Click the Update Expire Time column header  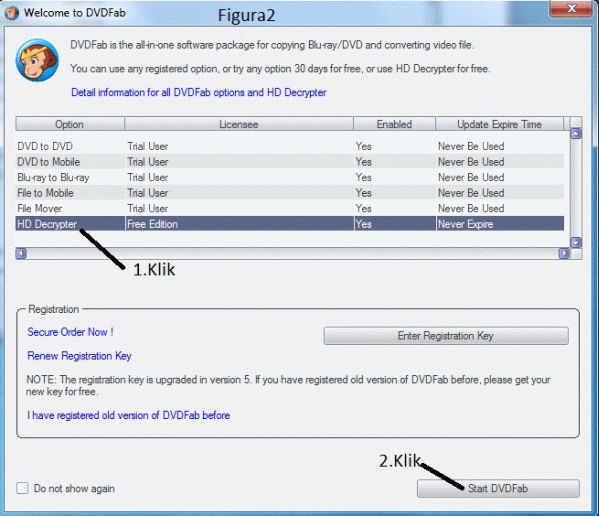tap(499, 124)
